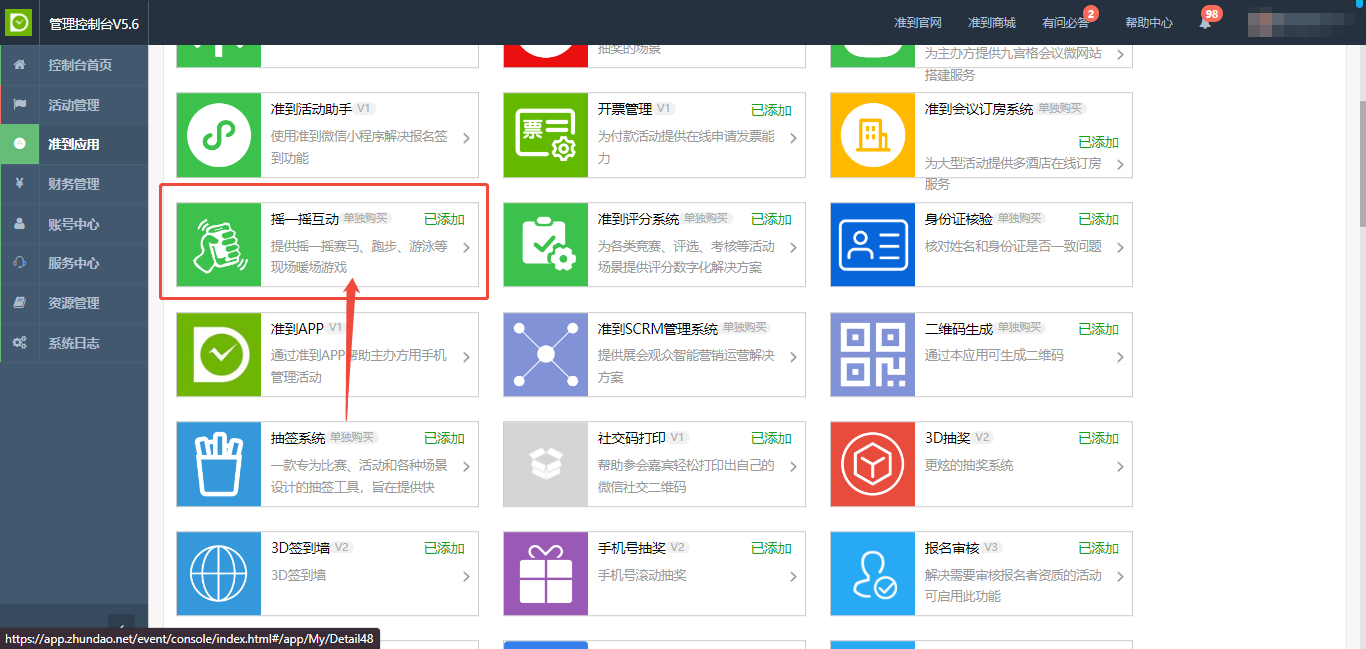Click the 3D签到墙 globe icon
This screenshot has height=649, width=1366.
(x=218, y=573)
